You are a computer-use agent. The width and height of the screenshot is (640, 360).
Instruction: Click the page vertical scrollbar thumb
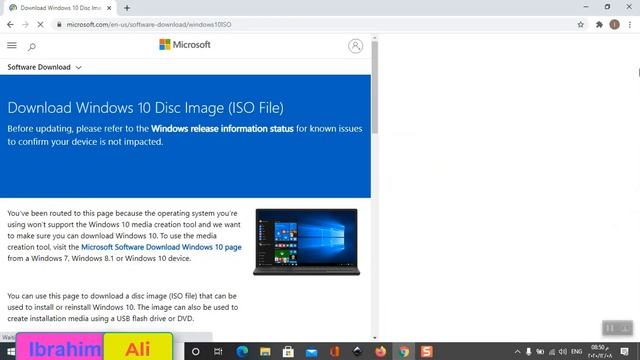click(374, 87)
